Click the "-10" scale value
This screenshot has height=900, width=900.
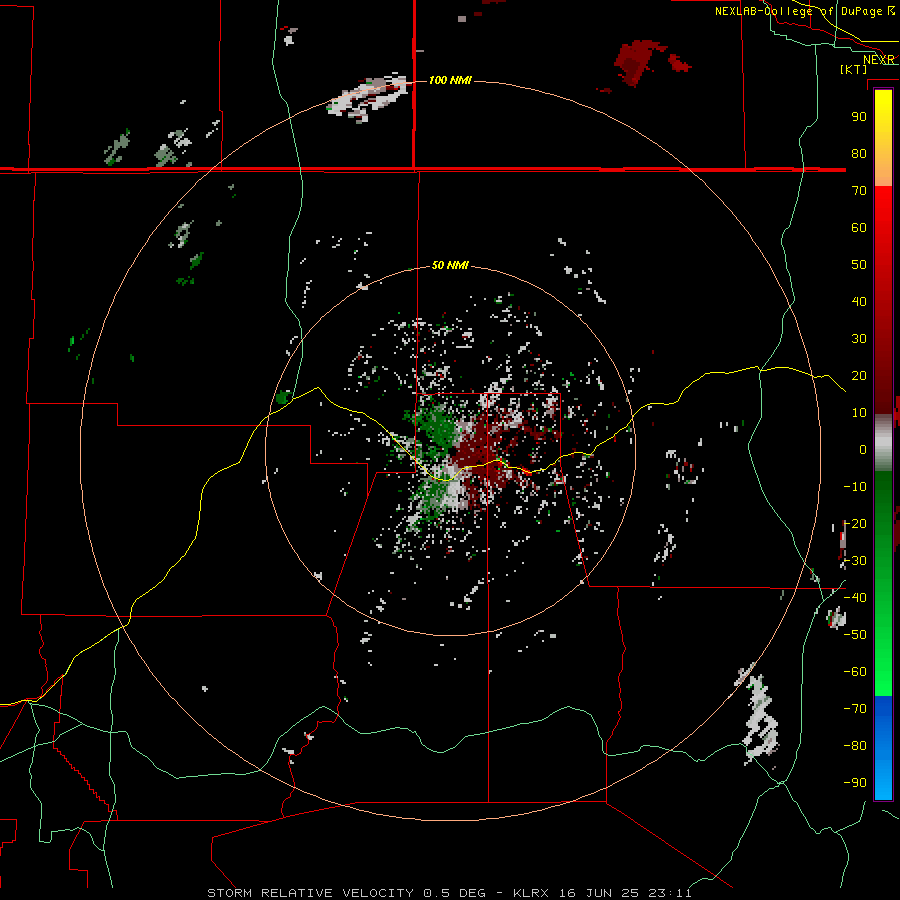click(x=855, y=487)
